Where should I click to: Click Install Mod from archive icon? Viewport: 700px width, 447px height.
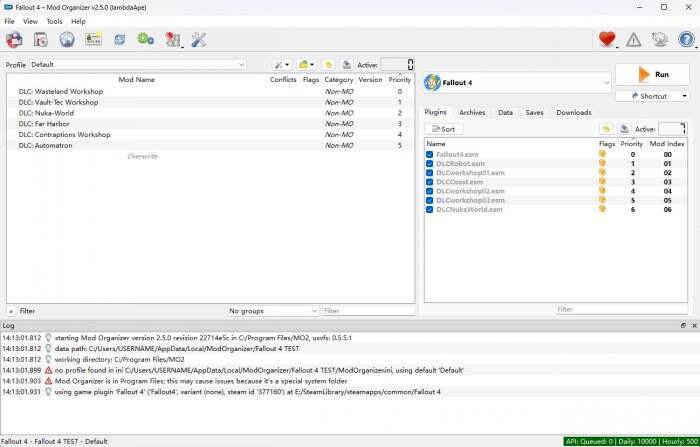(41, 40)
